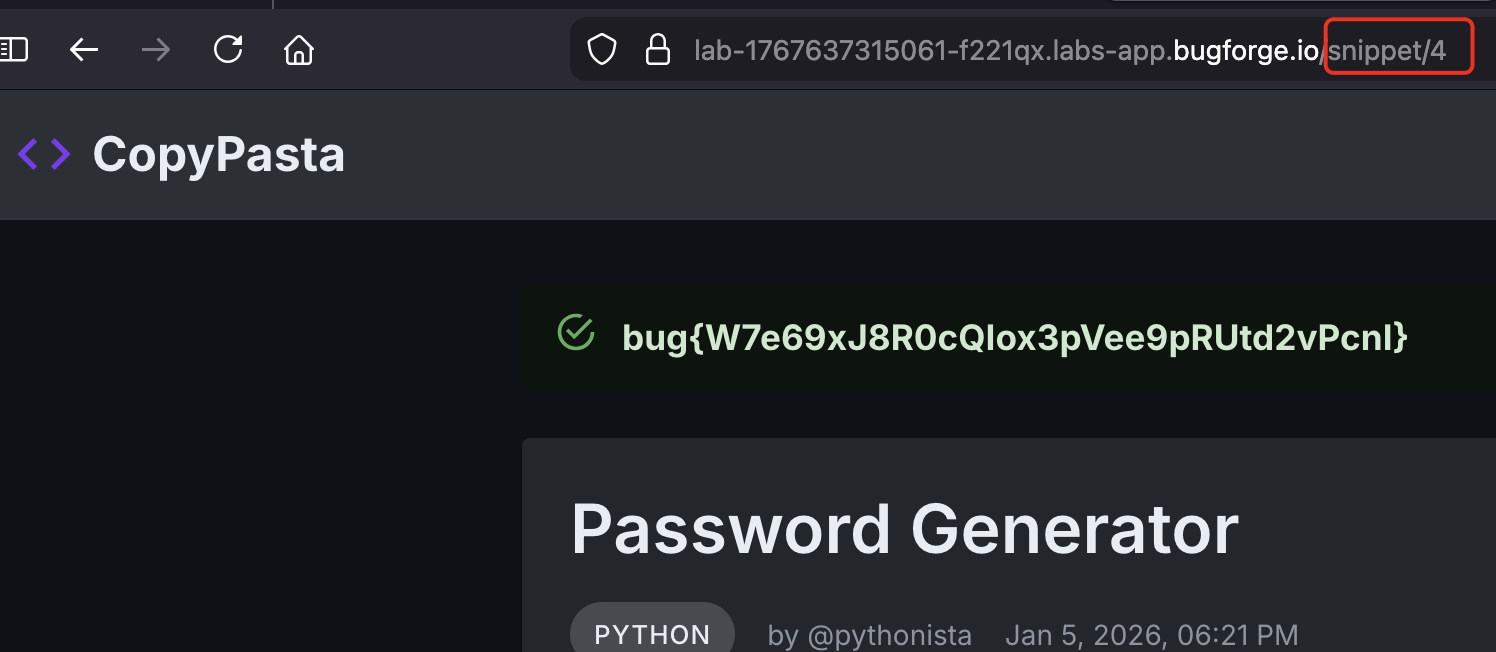Click the green success checkmark icon
1496x652 pixels.
point(576,333)
